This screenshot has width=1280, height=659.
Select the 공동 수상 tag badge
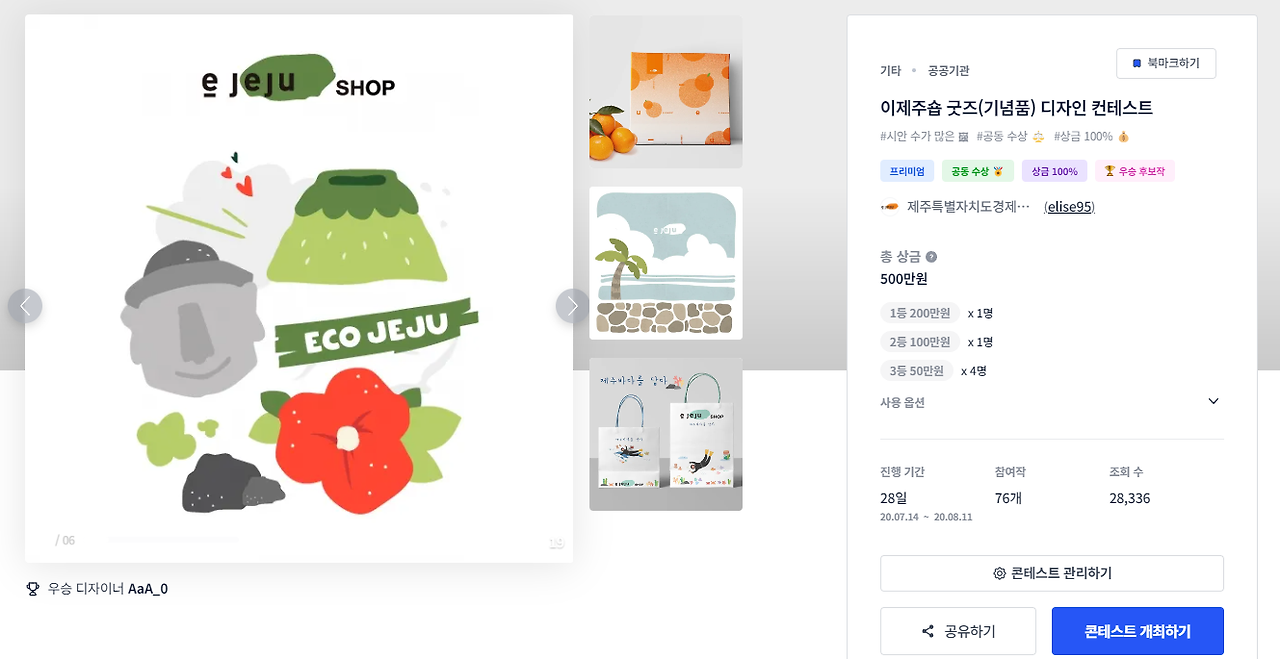pos(978,171)
